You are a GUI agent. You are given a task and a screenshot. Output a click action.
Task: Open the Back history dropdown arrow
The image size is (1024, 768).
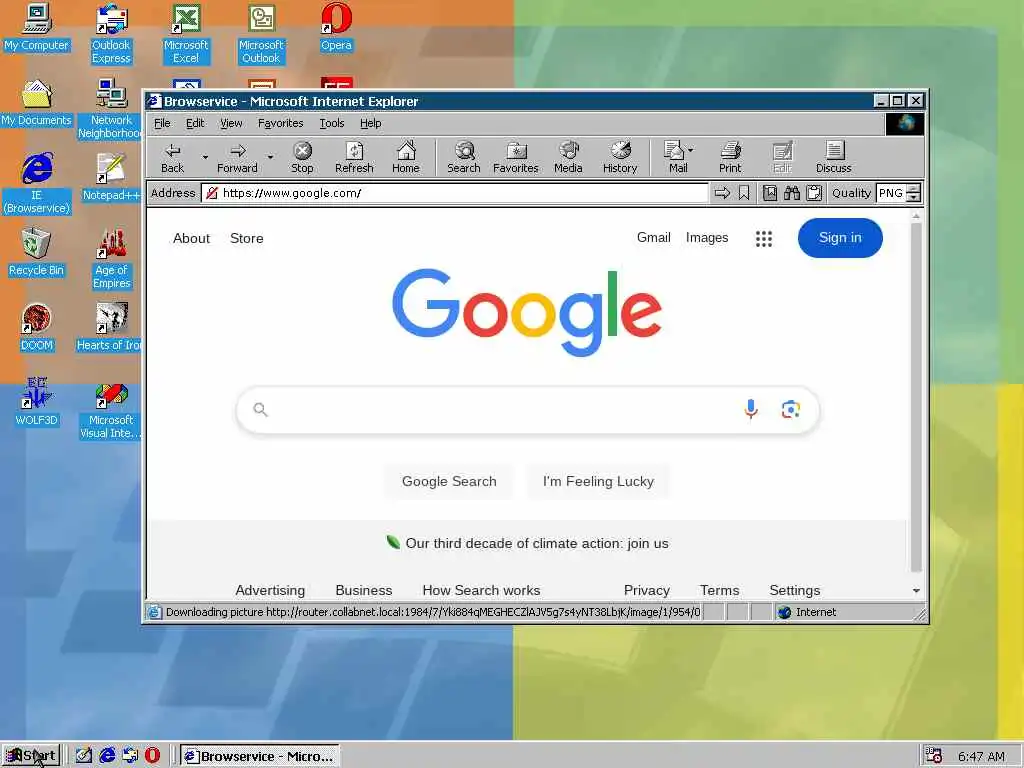click(x=205, y=157)
